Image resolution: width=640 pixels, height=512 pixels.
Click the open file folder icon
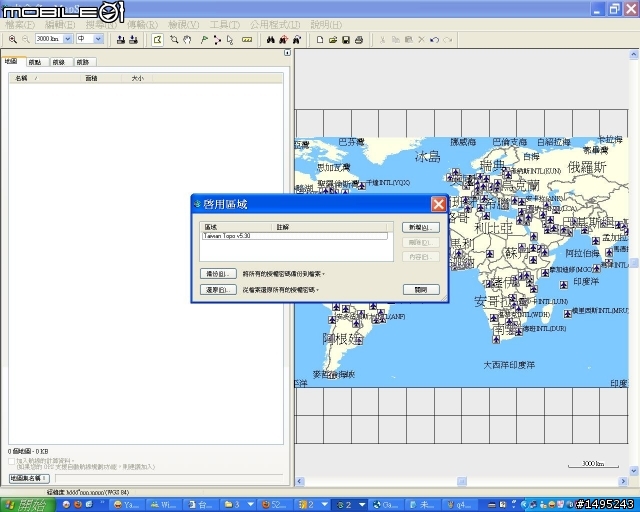(333, 40)
